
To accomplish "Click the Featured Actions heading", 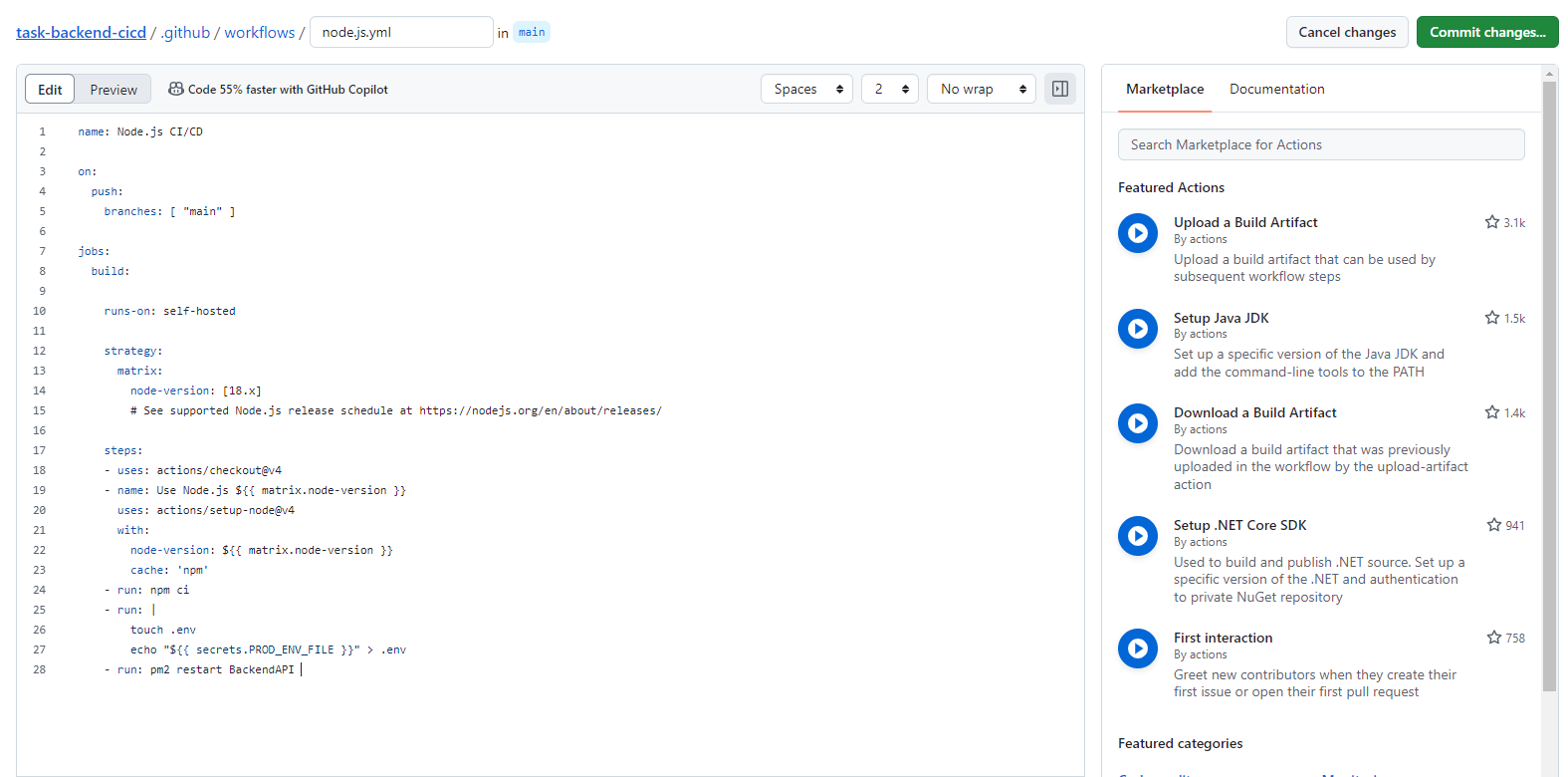I will click(1171, 187).
